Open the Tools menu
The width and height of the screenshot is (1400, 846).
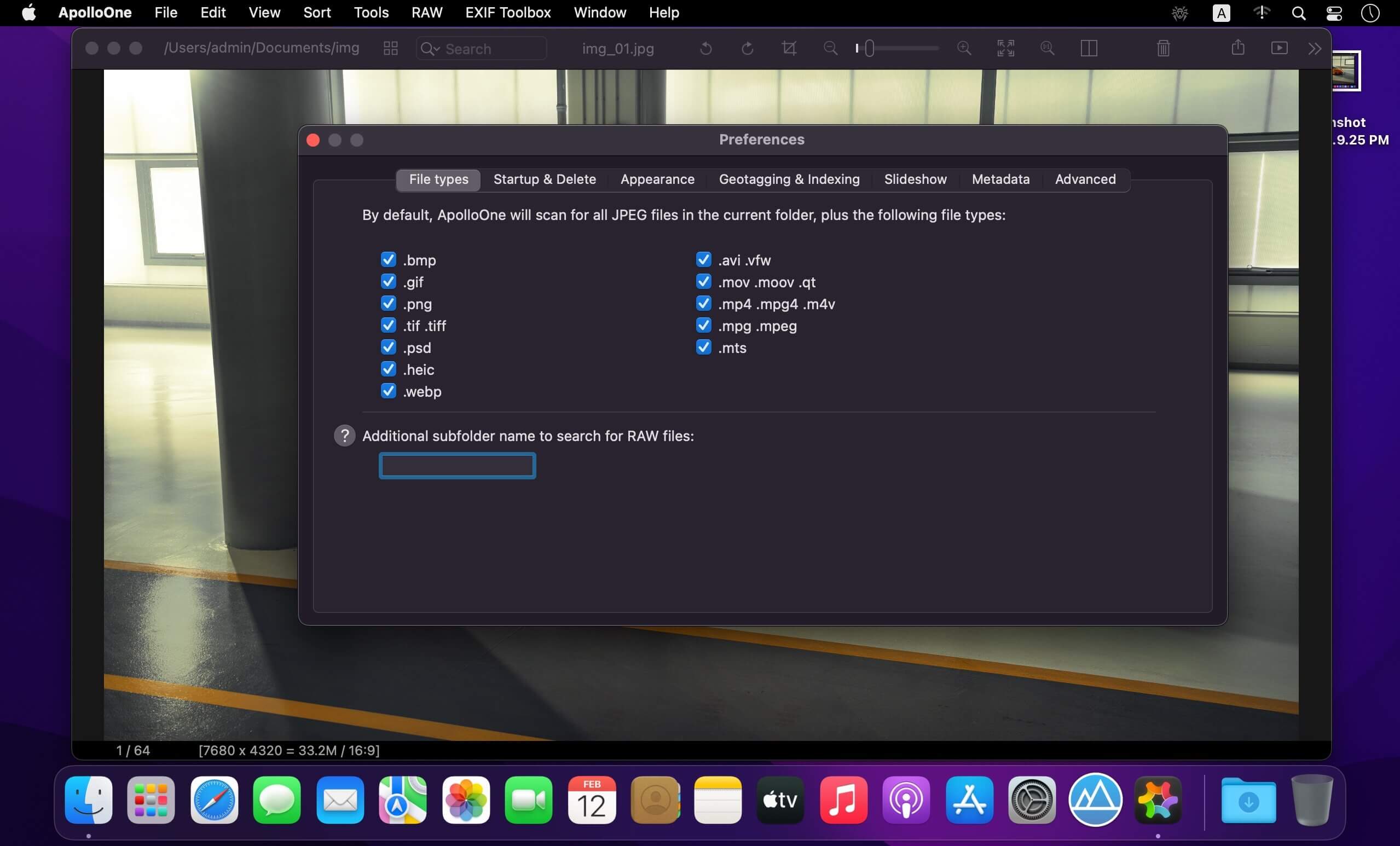(371, 13)
